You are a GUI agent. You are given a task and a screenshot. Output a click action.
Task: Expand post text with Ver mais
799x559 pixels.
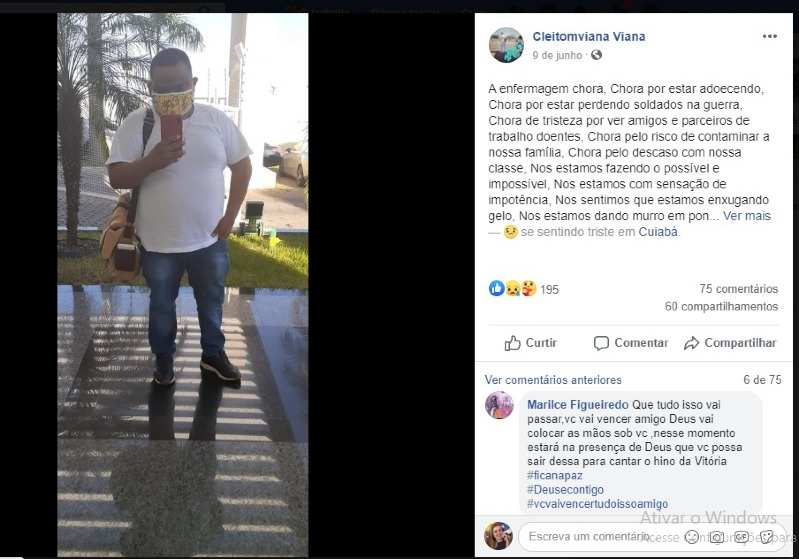(747, 216)
